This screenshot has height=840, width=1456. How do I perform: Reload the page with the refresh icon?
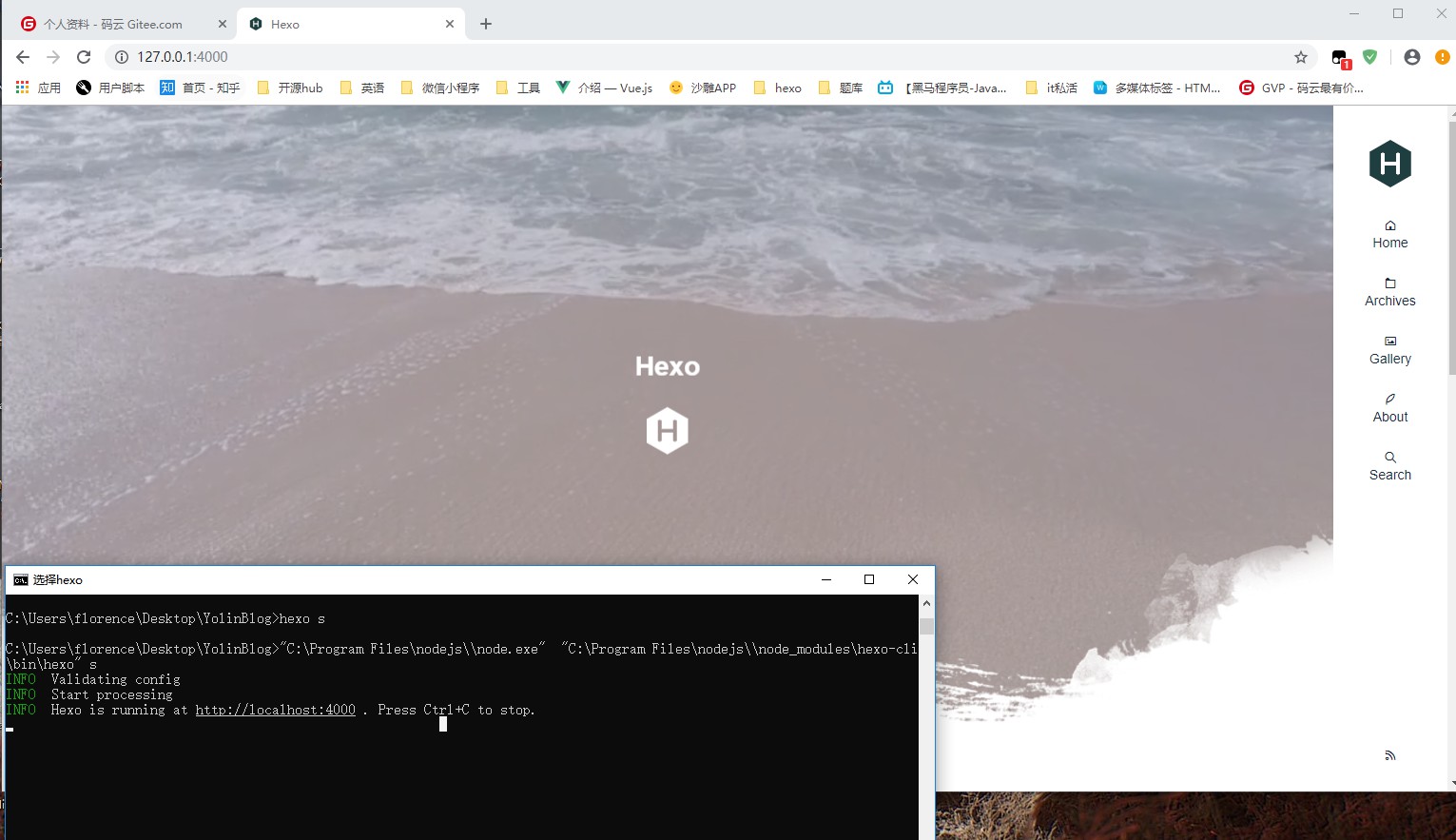(x=84, y=57)
